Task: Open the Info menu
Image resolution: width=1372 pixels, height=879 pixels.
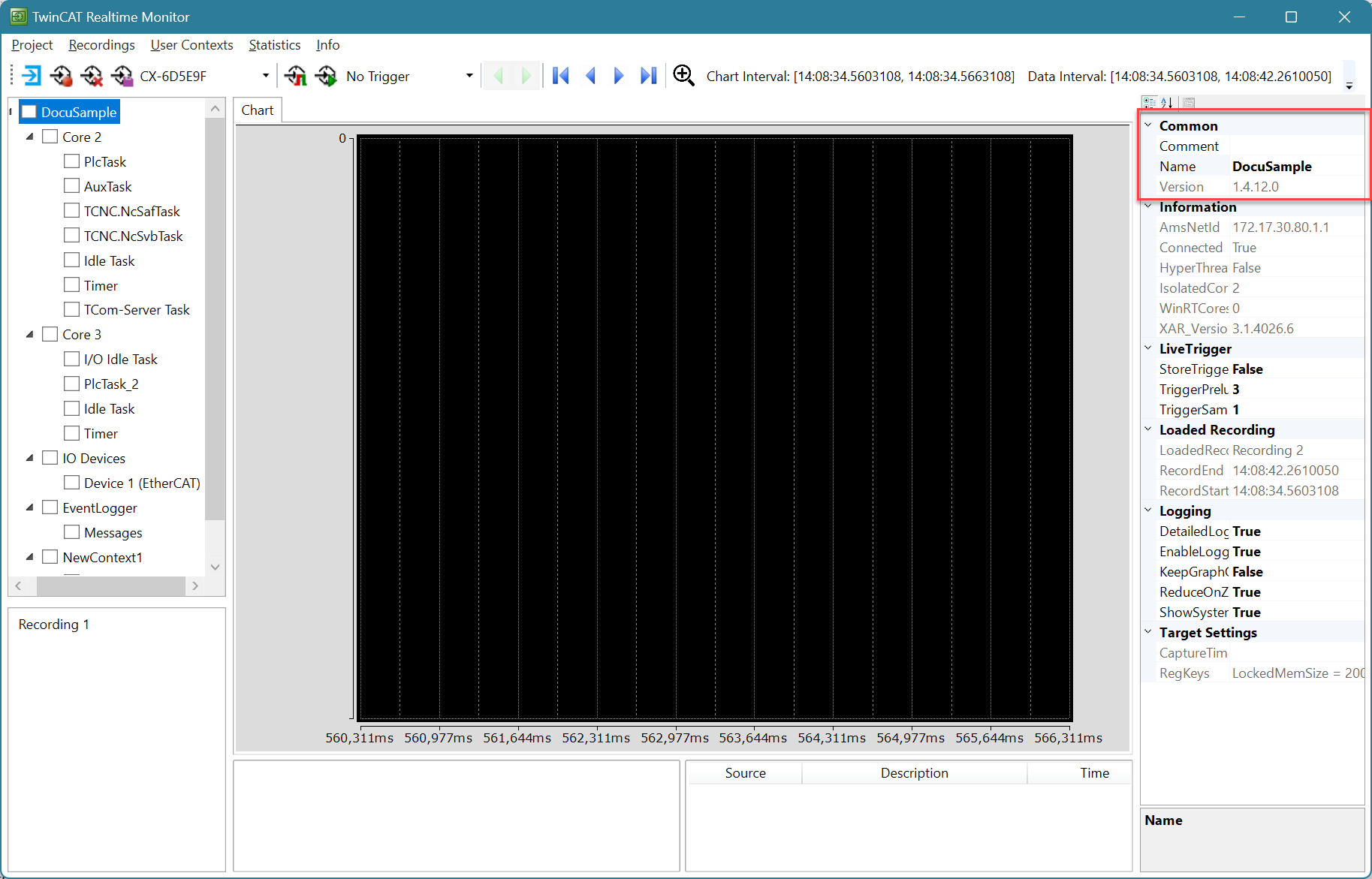Action: click(x=327, y=45)
